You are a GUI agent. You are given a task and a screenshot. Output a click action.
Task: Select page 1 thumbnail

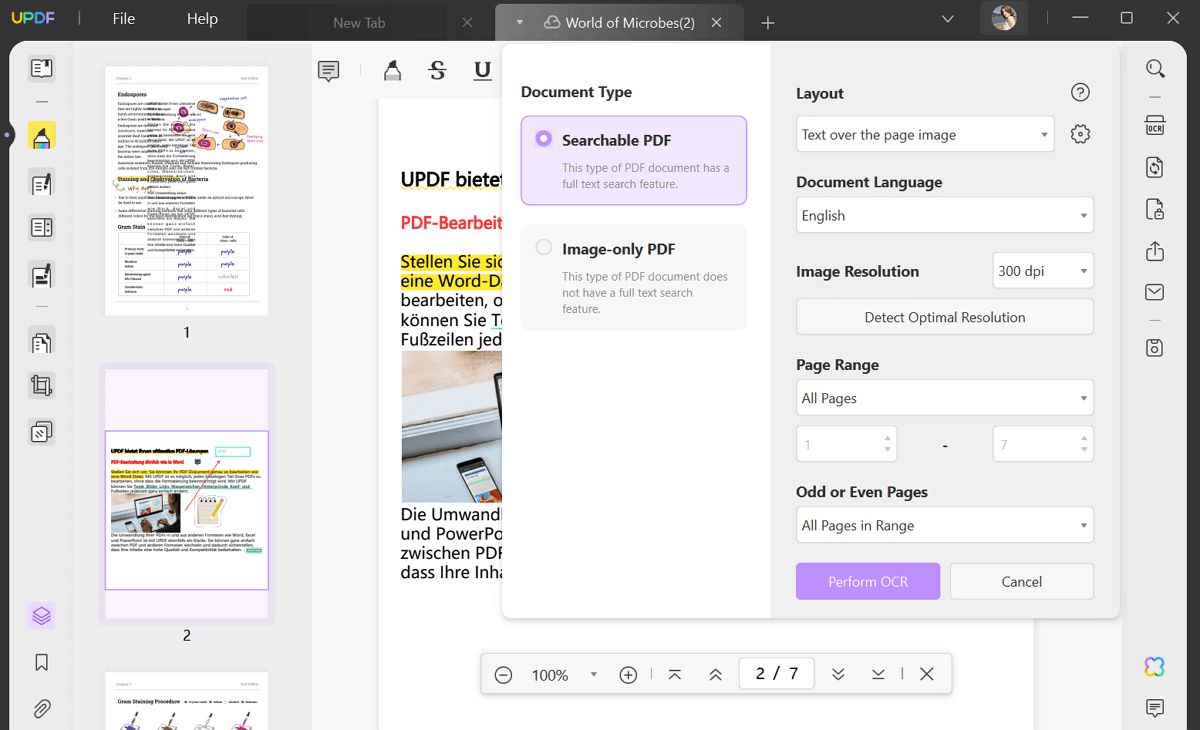[187, 191]
